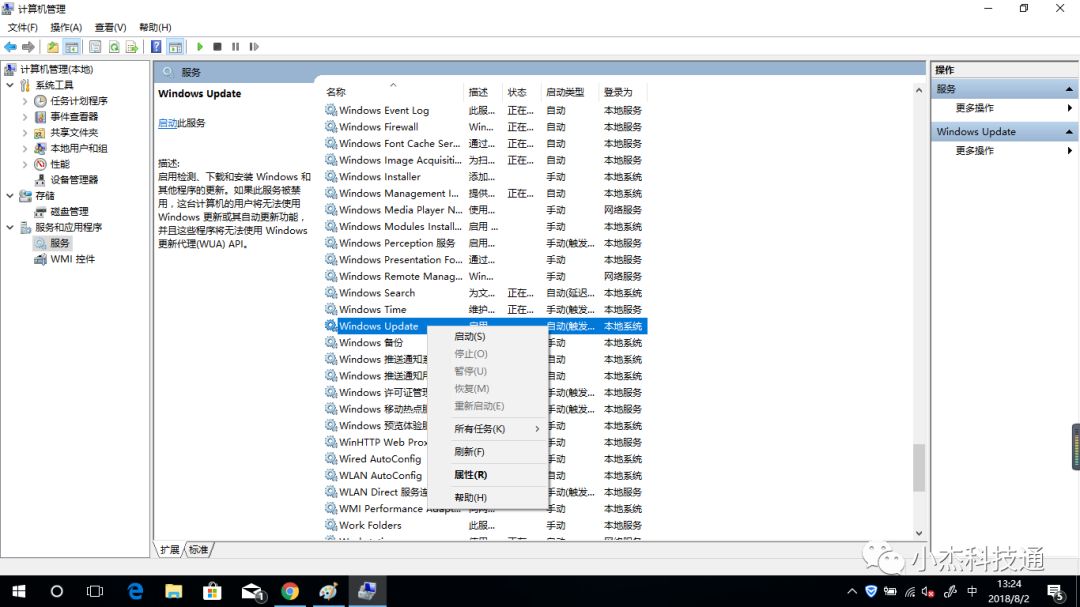1080x607 pixels.
Task: Select 共享文件夹 in the tree
Action: [x=74, y=132]
